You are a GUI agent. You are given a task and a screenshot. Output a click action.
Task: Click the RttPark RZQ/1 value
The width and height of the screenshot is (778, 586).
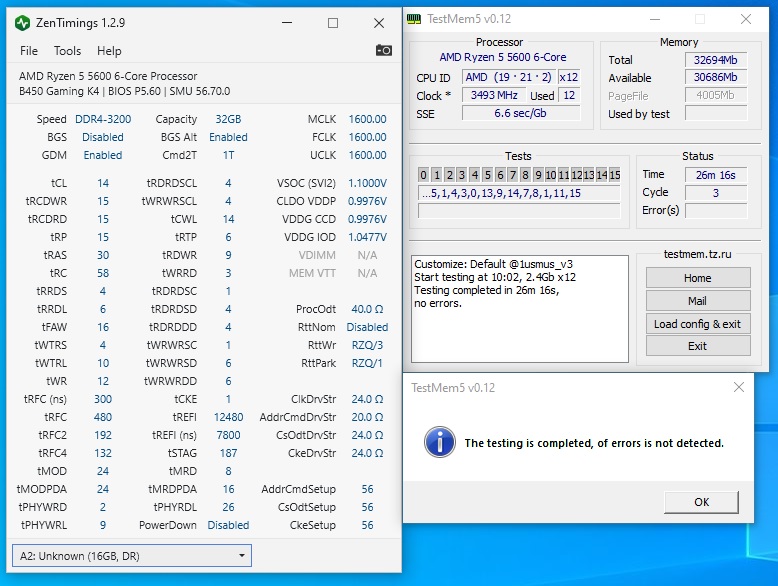tap(367, 363)
